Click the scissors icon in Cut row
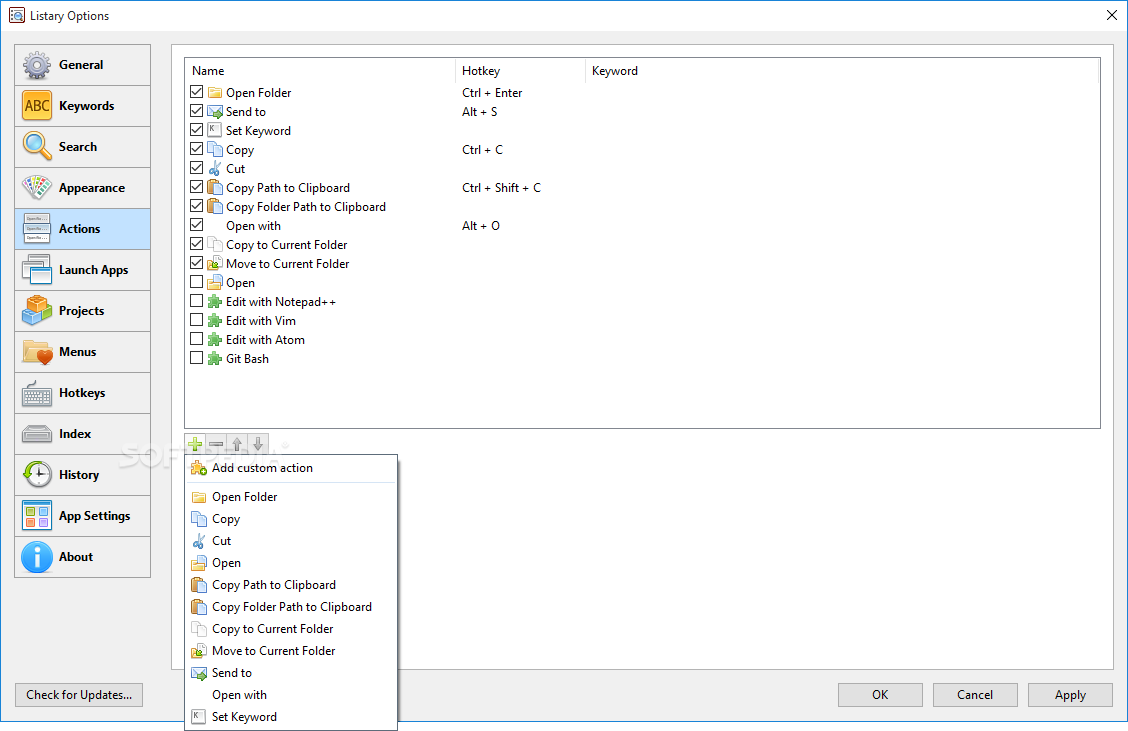1128x731 pixels. (214, 168)
